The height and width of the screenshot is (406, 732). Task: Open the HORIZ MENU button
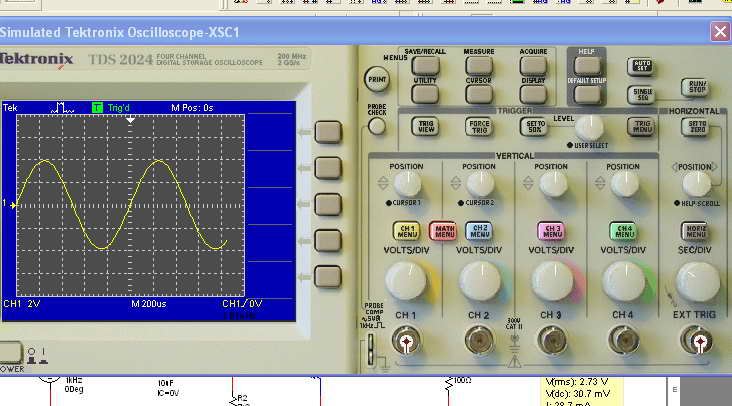click(696, 231)
